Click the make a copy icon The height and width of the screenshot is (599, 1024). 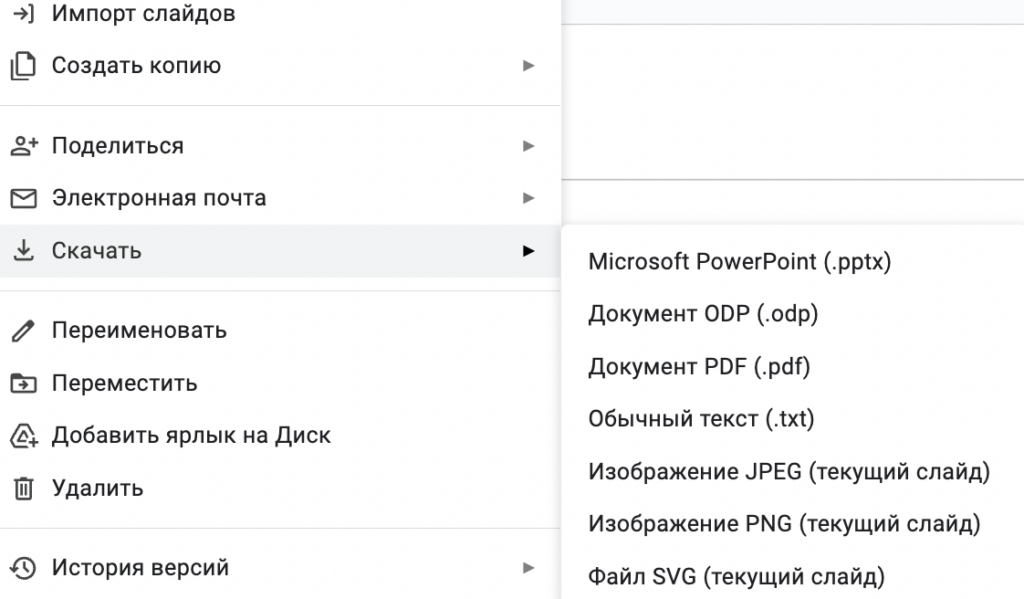(23, 65)
